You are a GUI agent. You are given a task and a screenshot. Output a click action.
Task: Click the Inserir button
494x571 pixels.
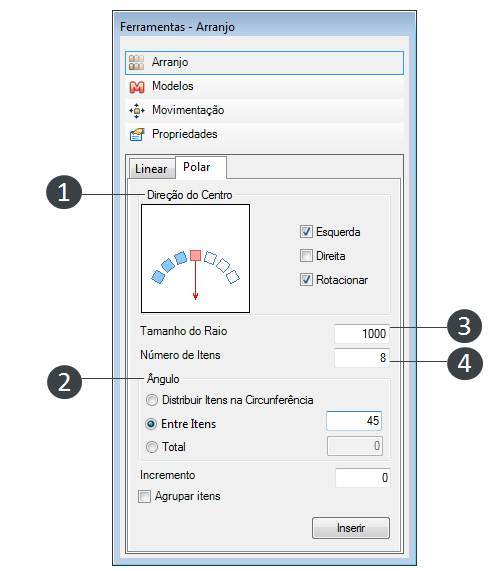(x=351, y=528)
